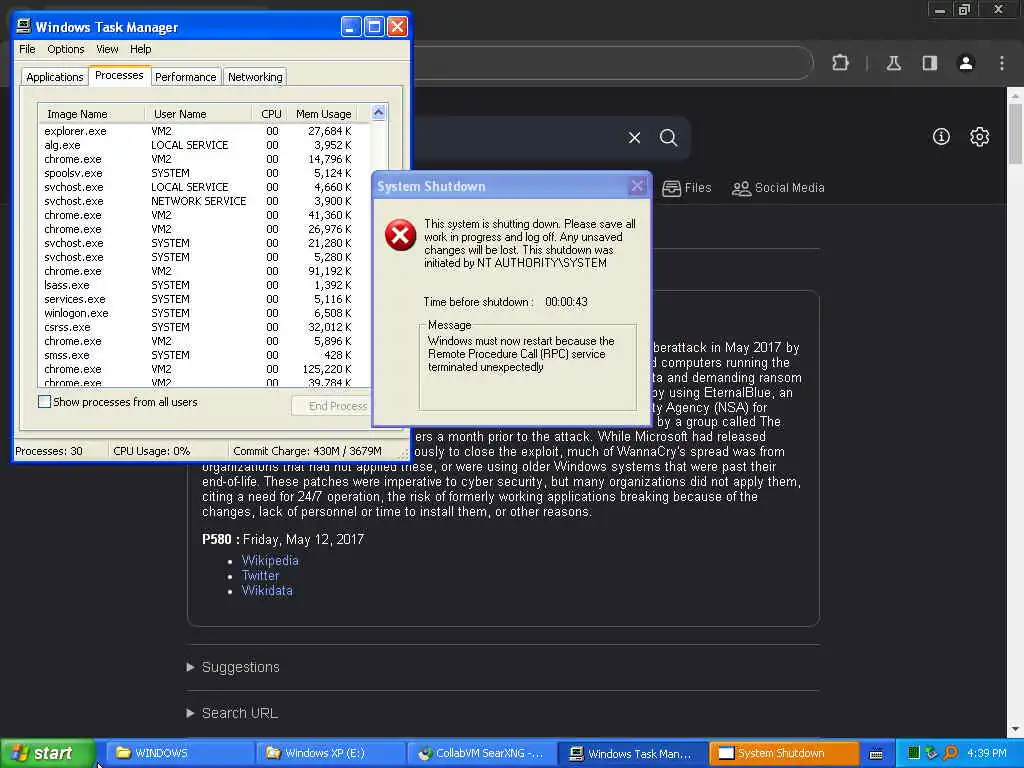Click the browser address bar

click(x=611, y=63)
